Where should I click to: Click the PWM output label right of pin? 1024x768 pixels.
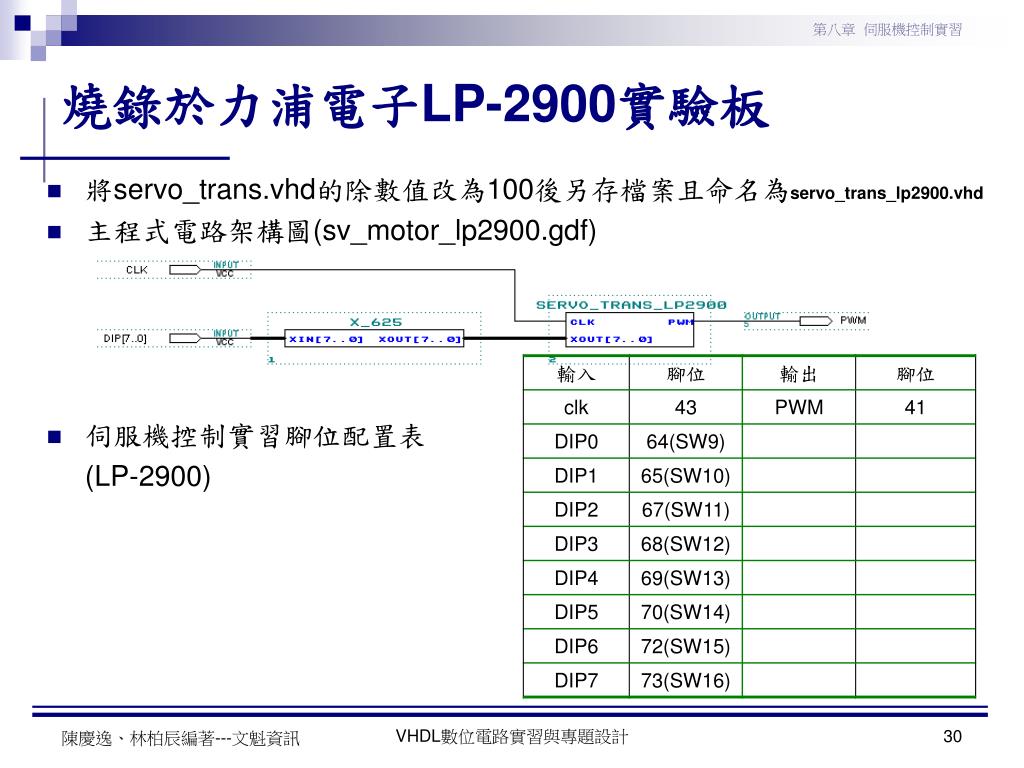[853, 320]
